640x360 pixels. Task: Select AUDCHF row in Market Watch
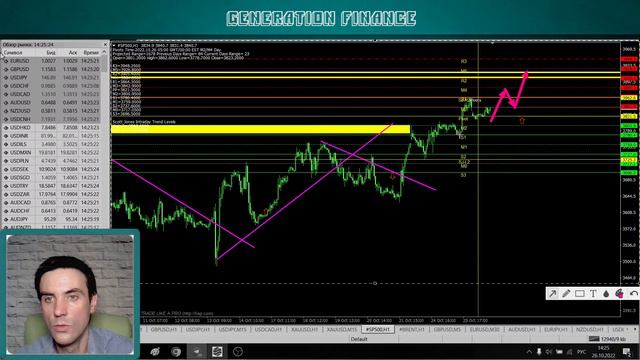51,211
